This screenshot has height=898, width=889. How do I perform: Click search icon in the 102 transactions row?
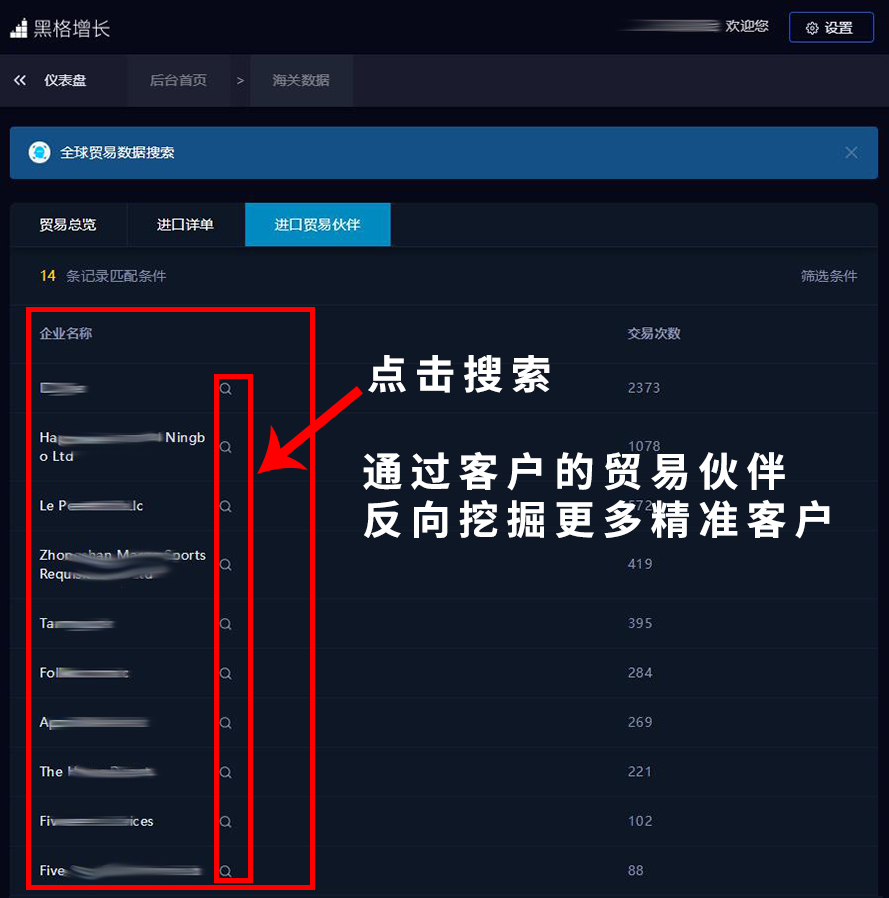[226, 822]
